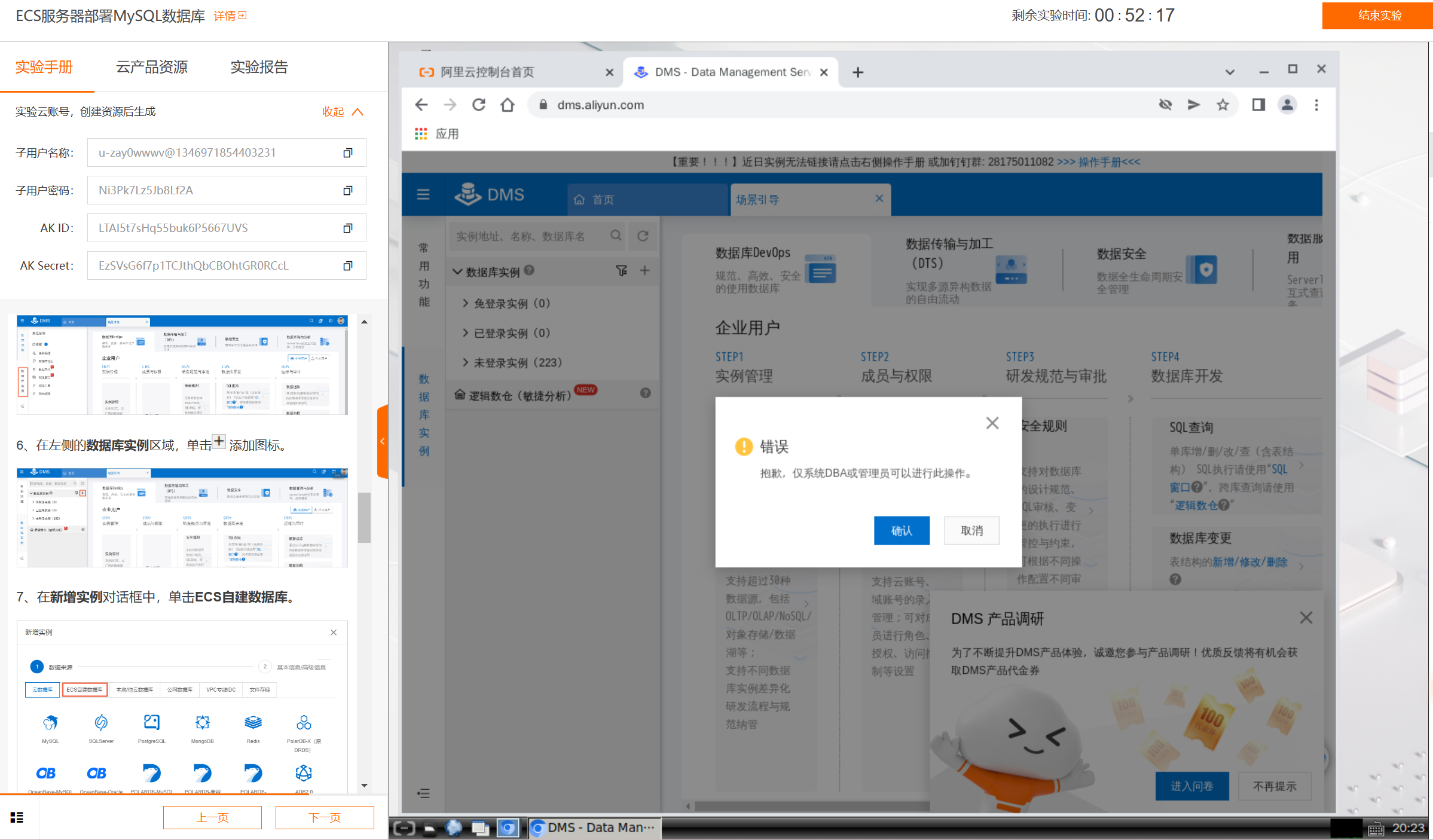Select the 数据库实例 vertical sidebar tab
Image resolution: width=1433 pixels, height=840 pixels.
424,415
